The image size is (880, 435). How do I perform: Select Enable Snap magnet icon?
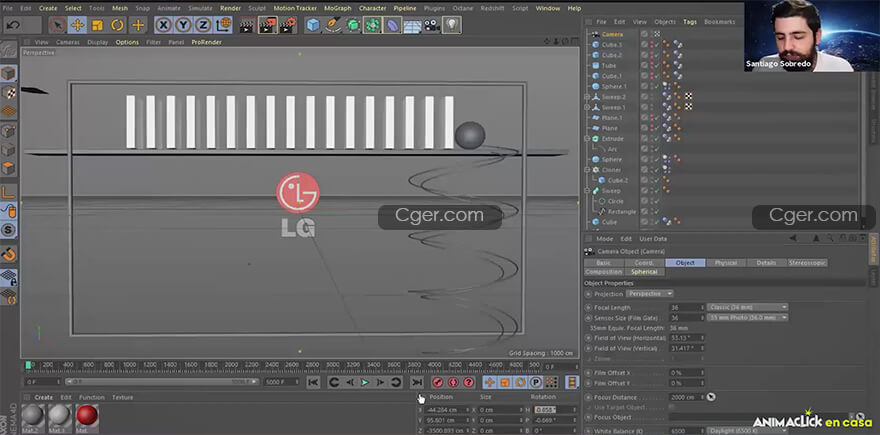pyautogui.click(x=8, y=254)
